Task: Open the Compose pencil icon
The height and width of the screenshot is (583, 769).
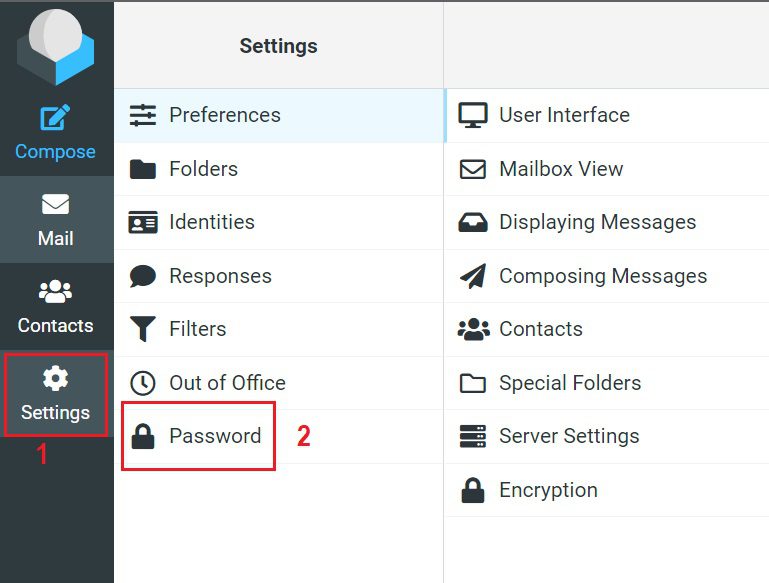Action: click(x=55, y=118)
